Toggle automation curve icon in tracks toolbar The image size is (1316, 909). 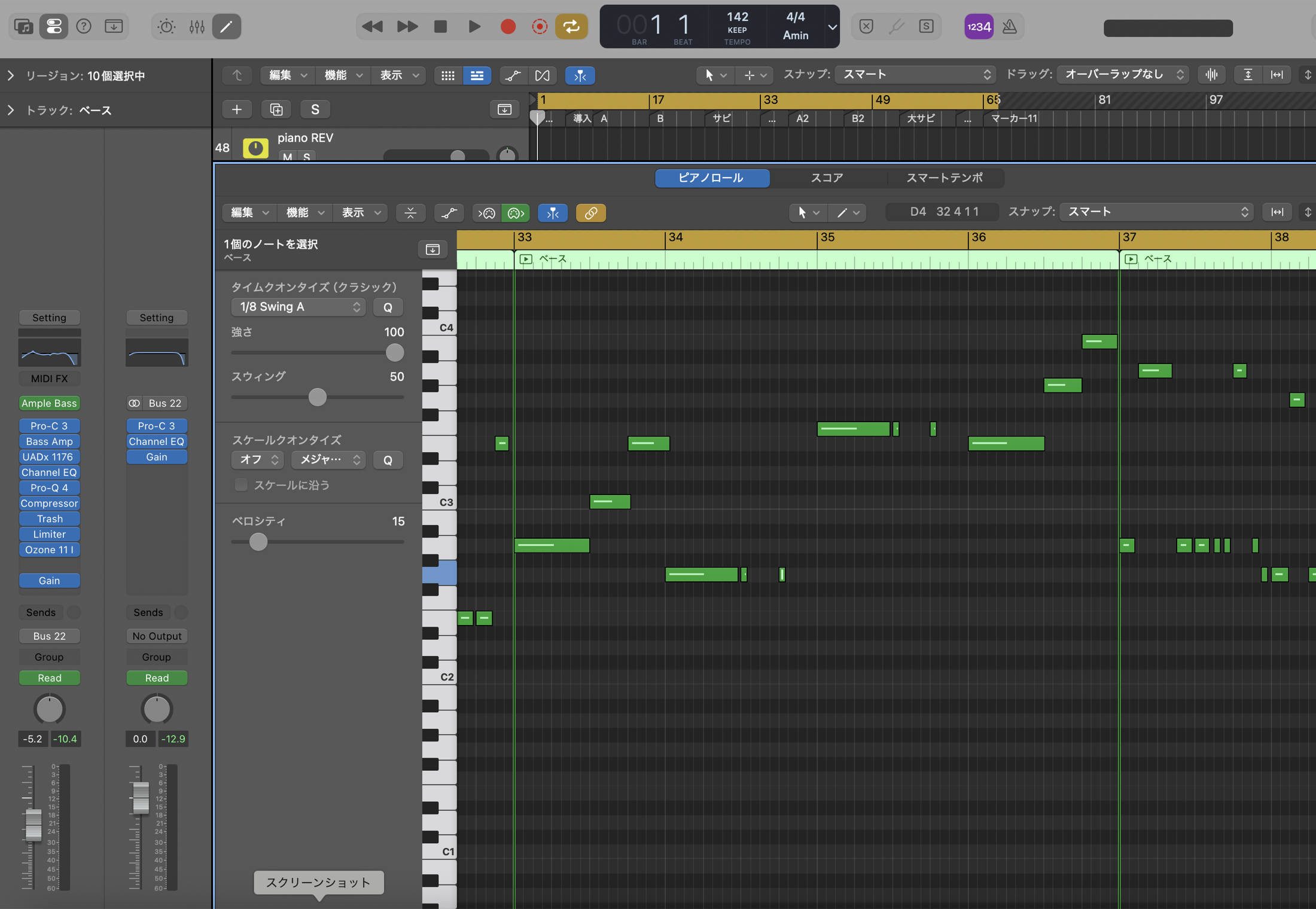click(513, 75)
